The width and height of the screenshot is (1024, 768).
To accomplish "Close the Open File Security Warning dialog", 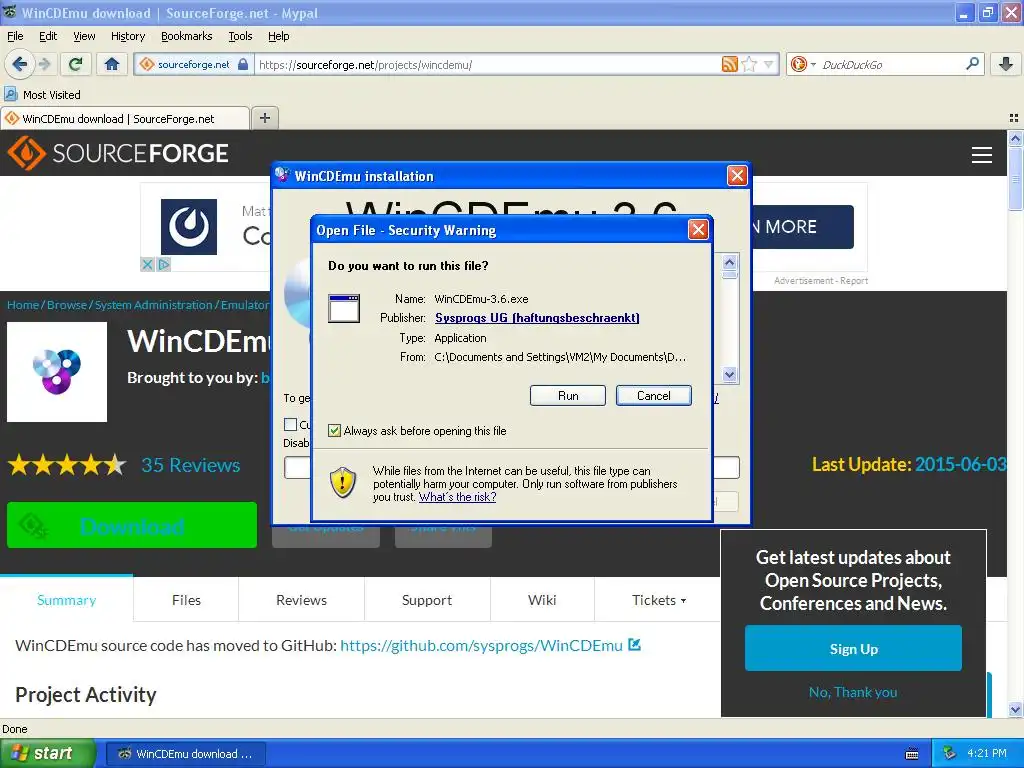I will pyautogui.click(x=698, y=229).
